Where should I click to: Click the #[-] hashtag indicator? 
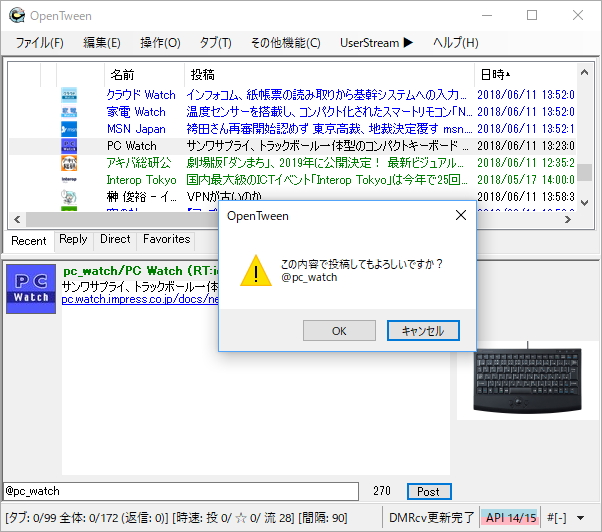point(557,518)
